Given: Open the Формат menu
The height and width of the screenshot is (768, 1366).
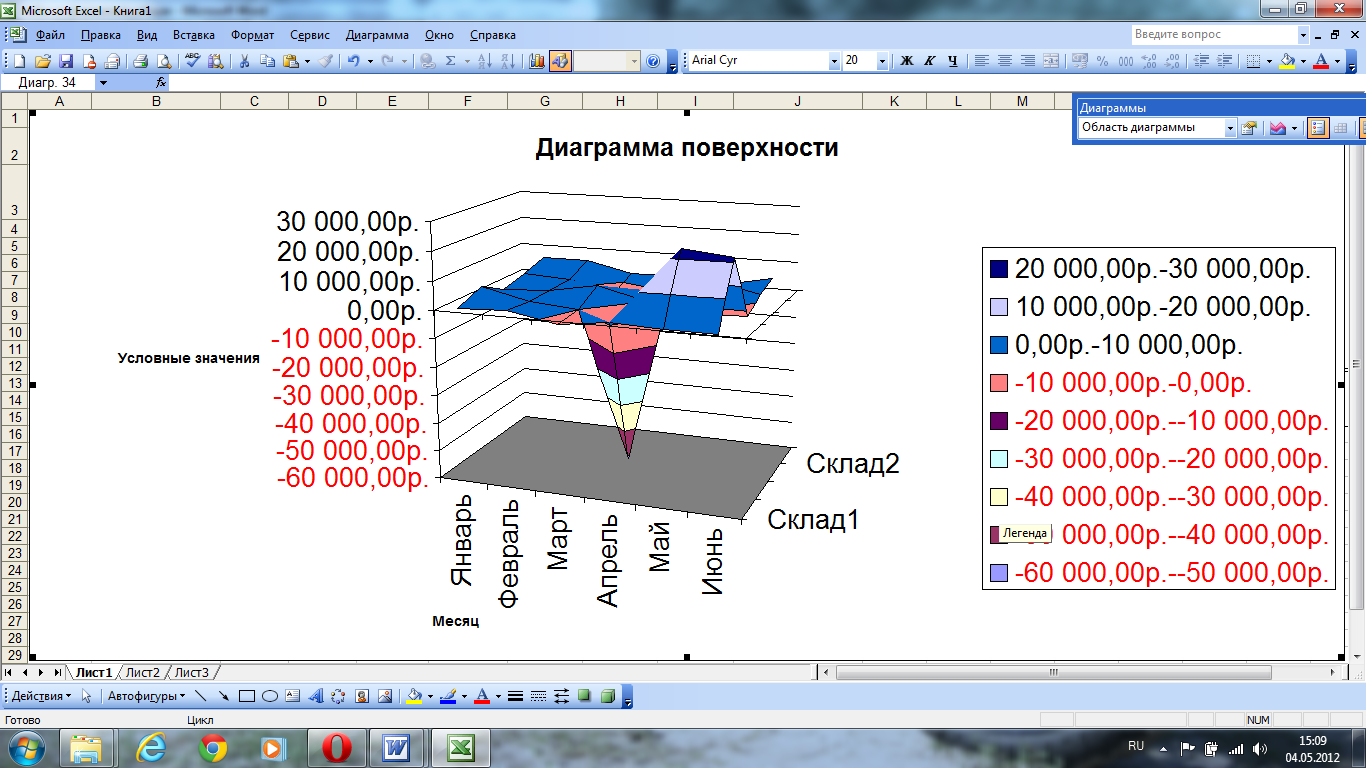Looking at the screenshot, I should (x=252, y=34).
